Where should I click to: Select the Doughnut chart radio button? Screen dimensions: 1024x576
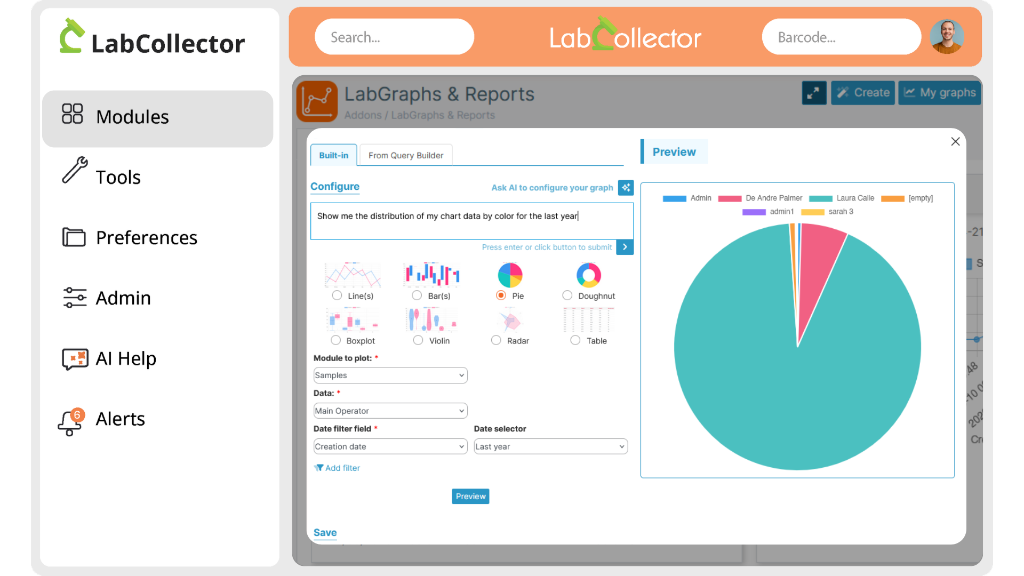point(567,296)
